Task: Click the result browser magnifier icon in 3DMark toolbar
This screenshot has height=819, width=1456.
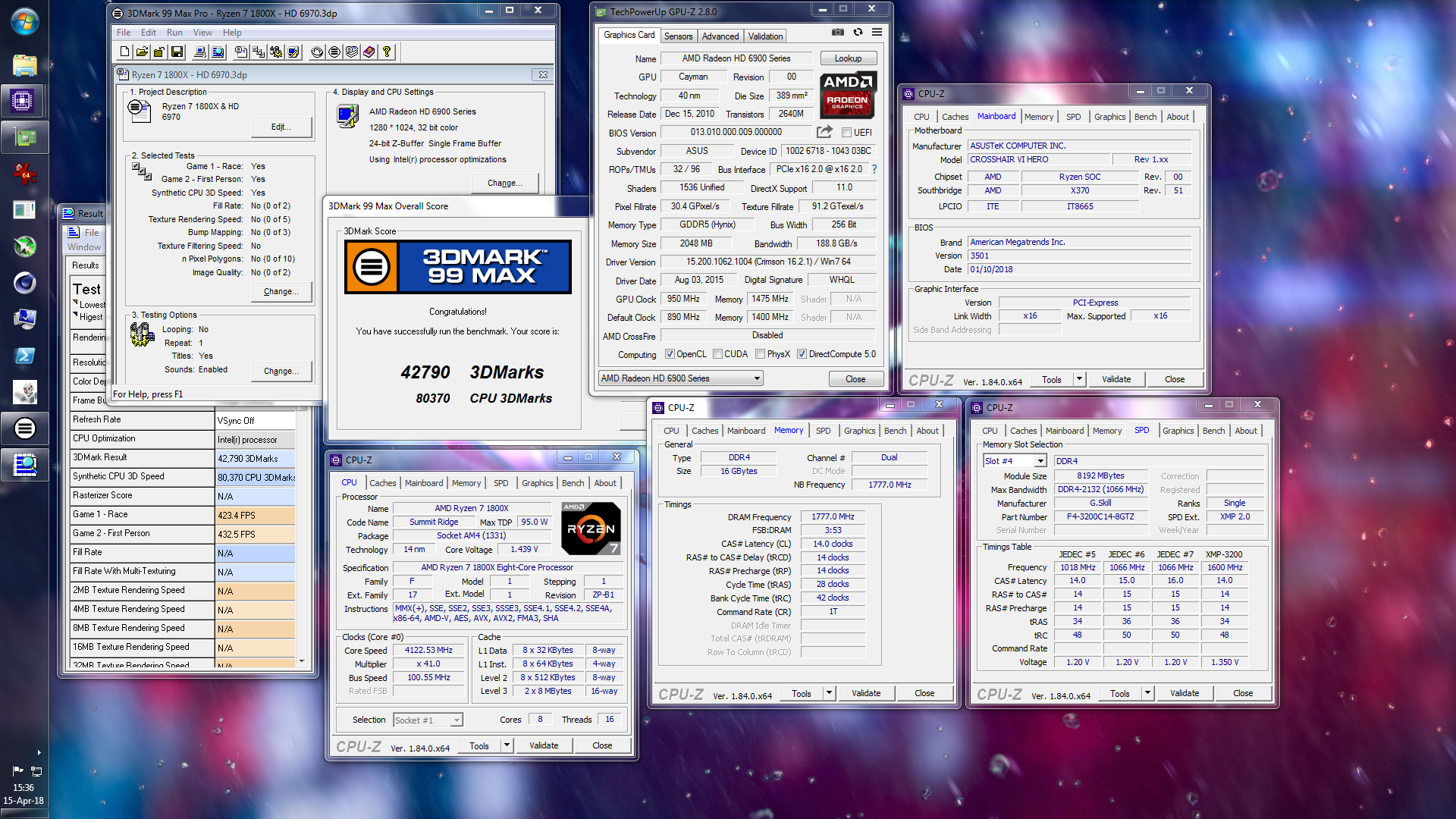Action: coord(218,52)
